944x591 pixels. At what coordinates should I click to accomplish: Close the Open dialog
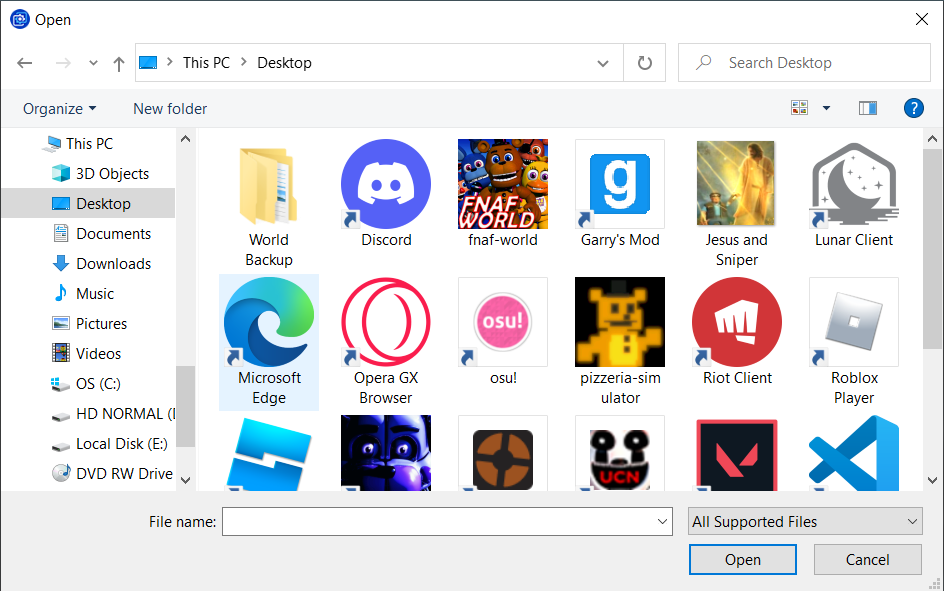coord(921,19)
